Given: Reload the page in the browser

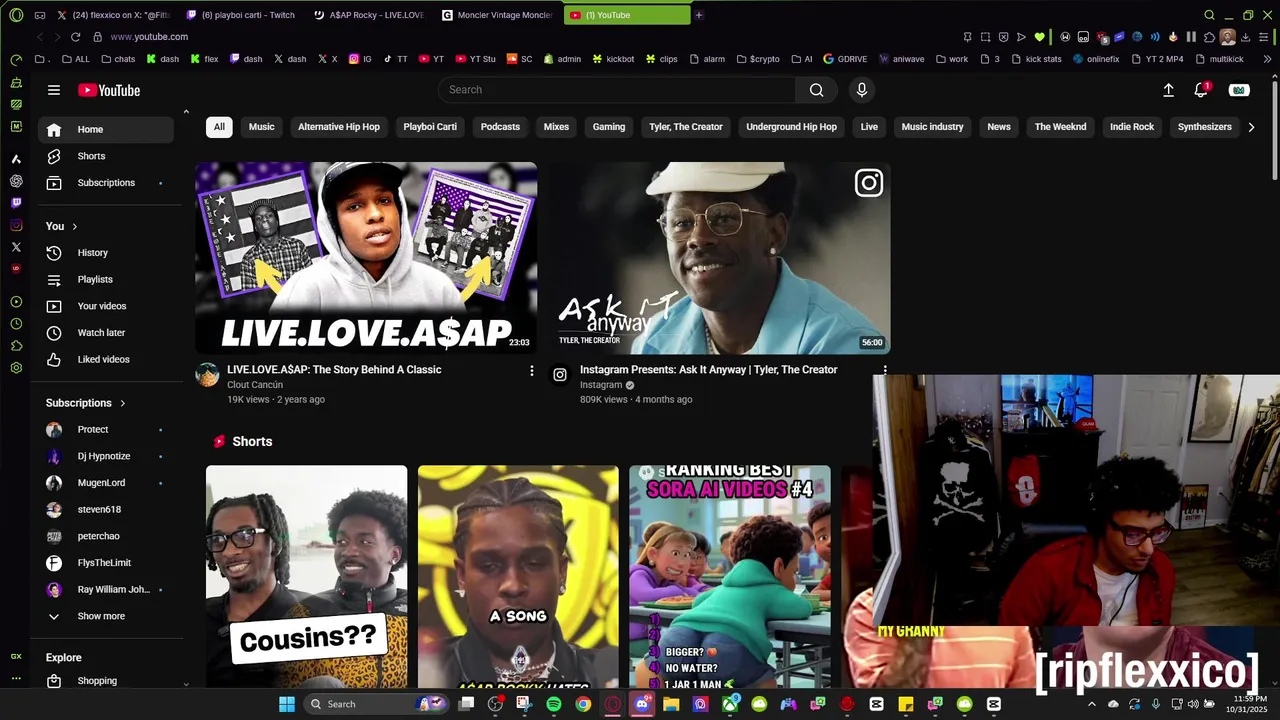Looking at the screenshot, I should pyautogui.click(x=75, y=37).
